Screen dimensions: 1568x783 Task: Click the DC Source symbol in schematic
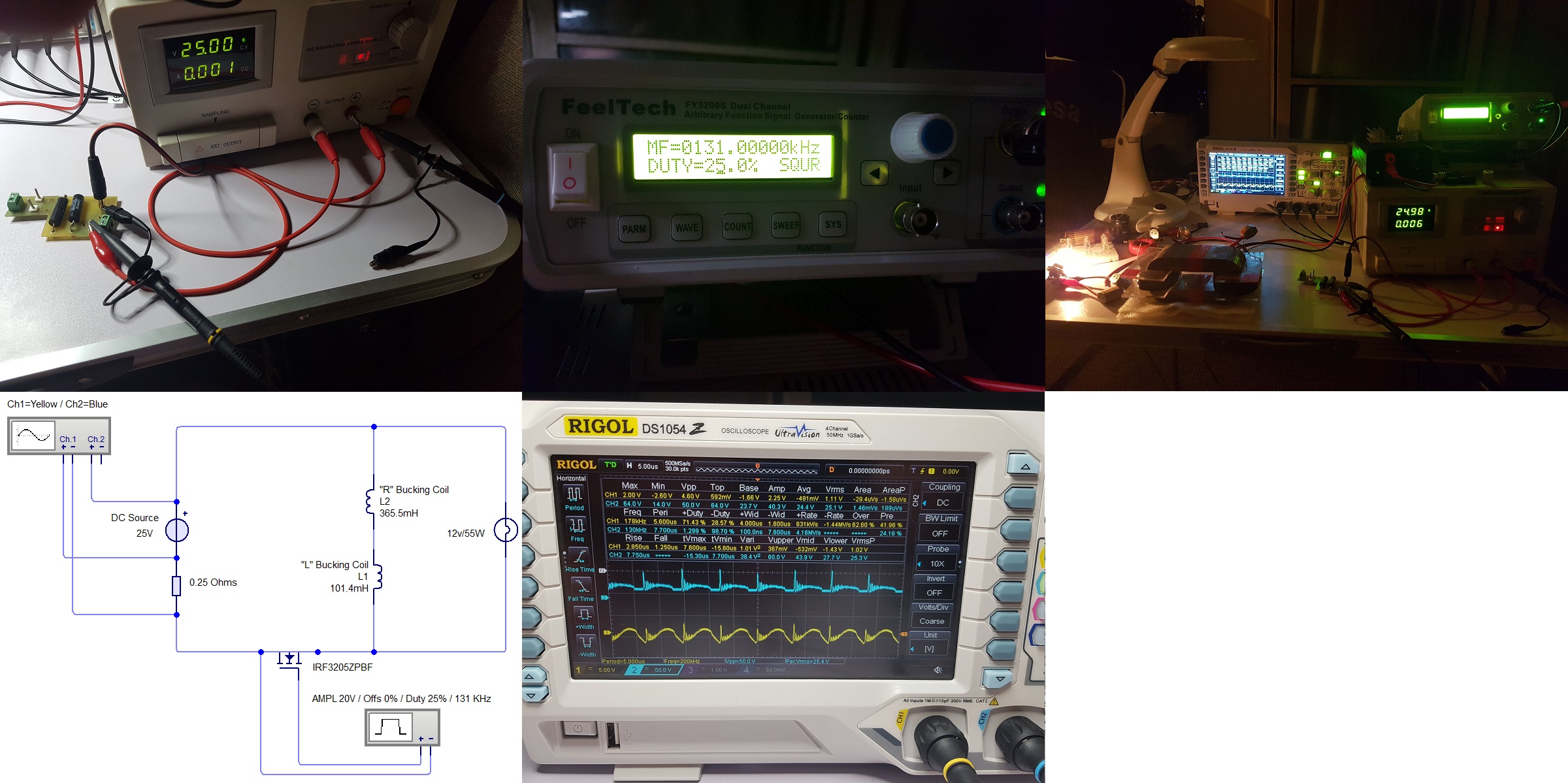(177, 530)
